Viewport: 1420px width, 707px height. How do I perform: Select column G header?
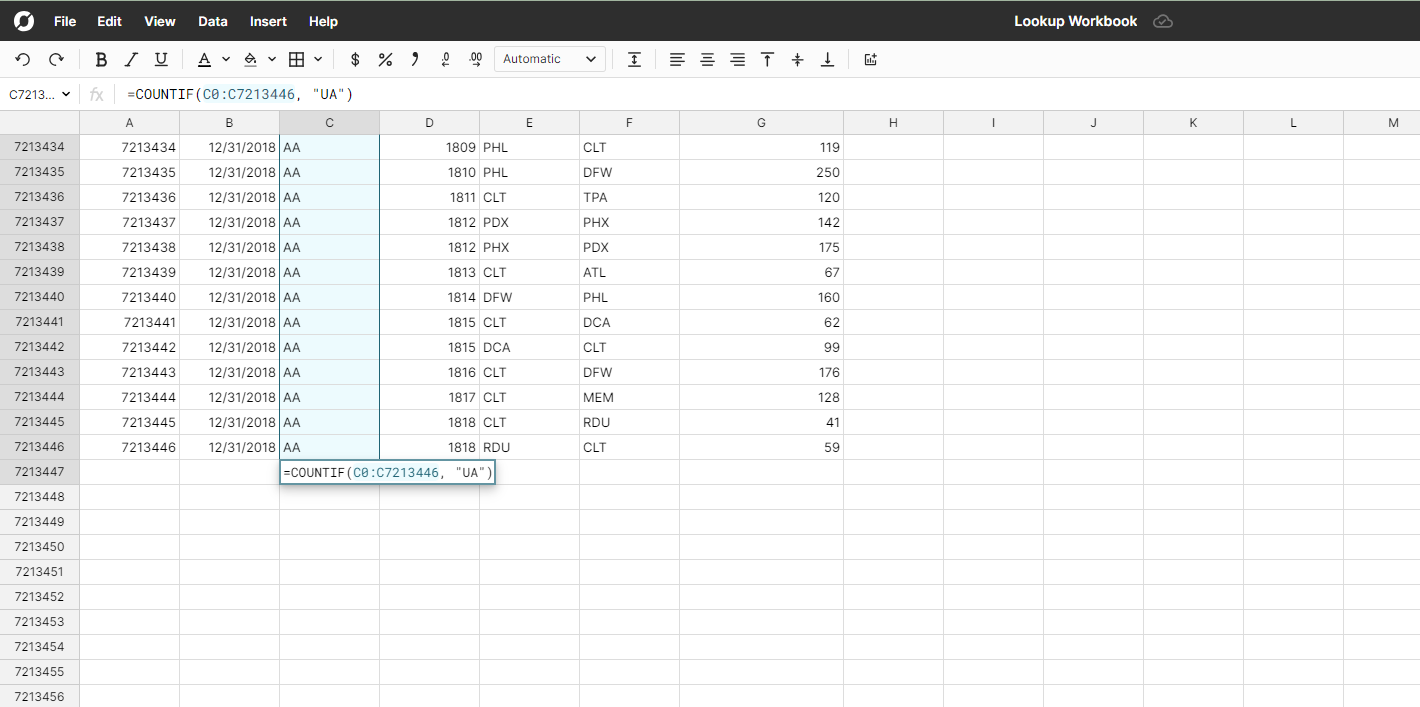[x=761, y=123]
